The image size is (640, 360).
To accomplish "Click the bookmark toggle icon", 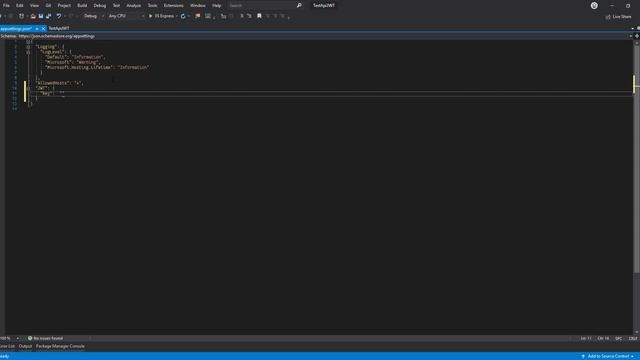I will click(x=259, y=16).
